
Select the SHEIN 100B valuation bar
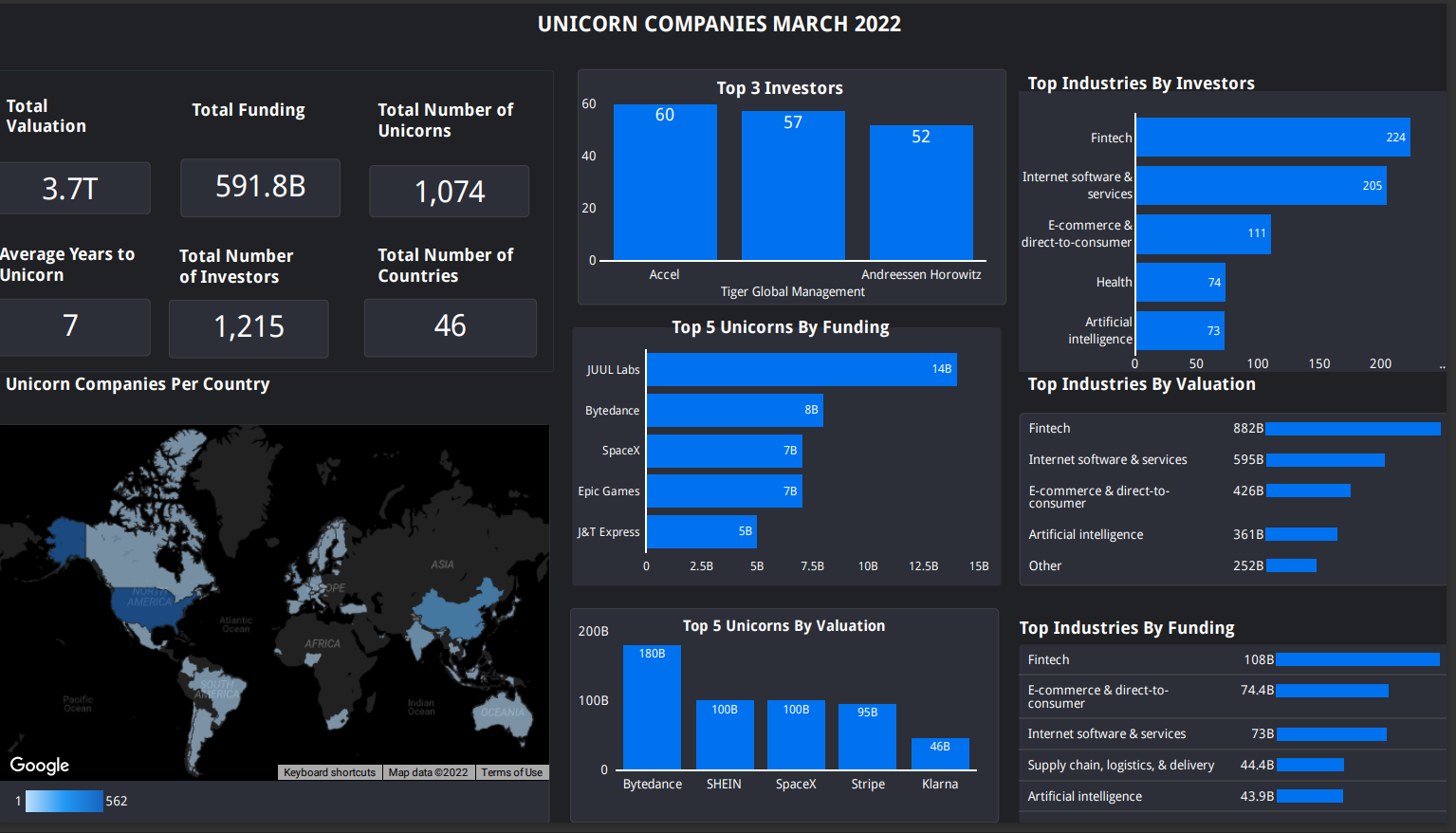(725, 735)
